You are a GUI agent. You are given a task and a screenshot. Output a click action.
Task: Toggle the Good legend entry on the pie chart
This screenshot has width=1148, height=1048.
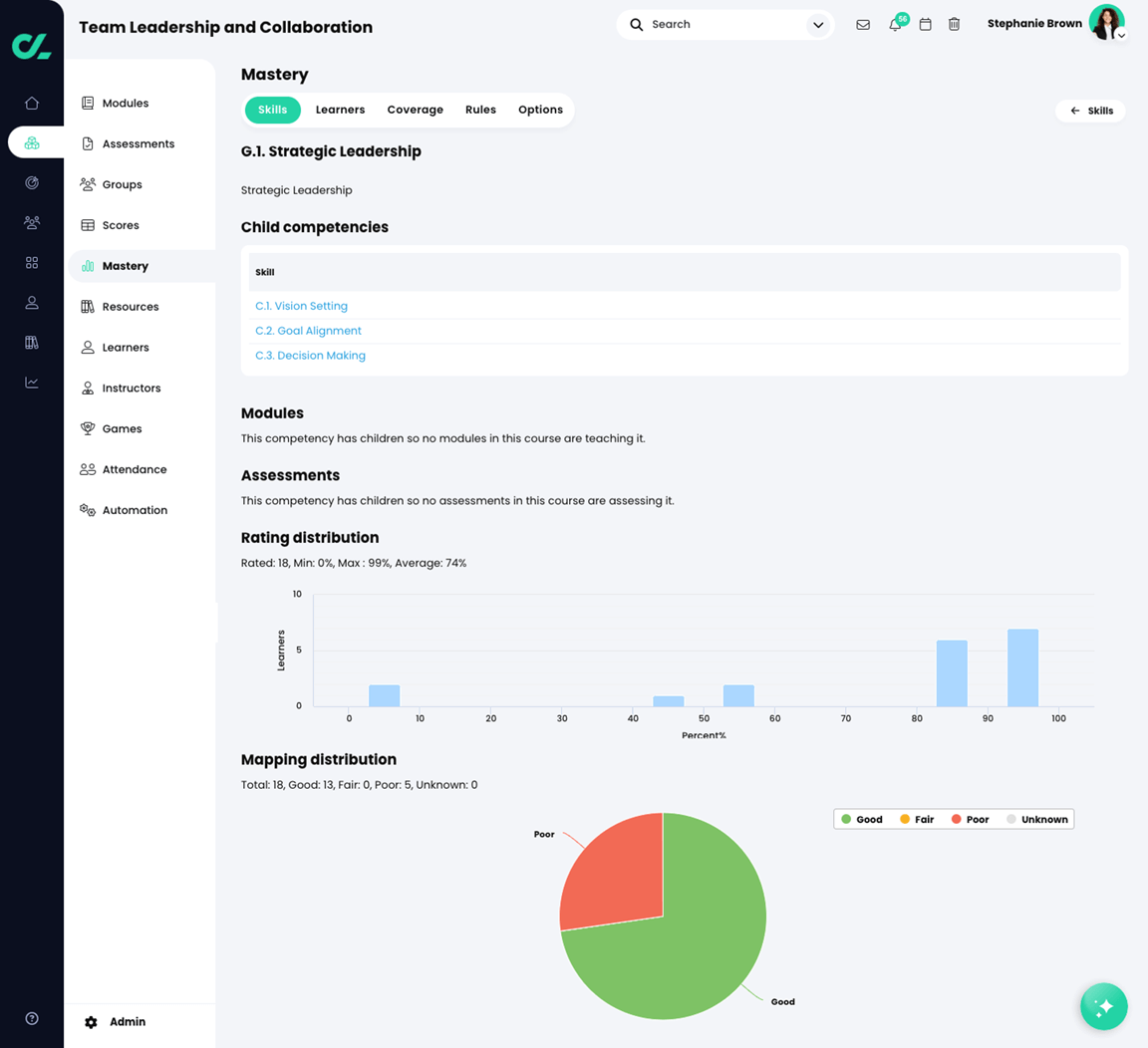pos(863,818)
